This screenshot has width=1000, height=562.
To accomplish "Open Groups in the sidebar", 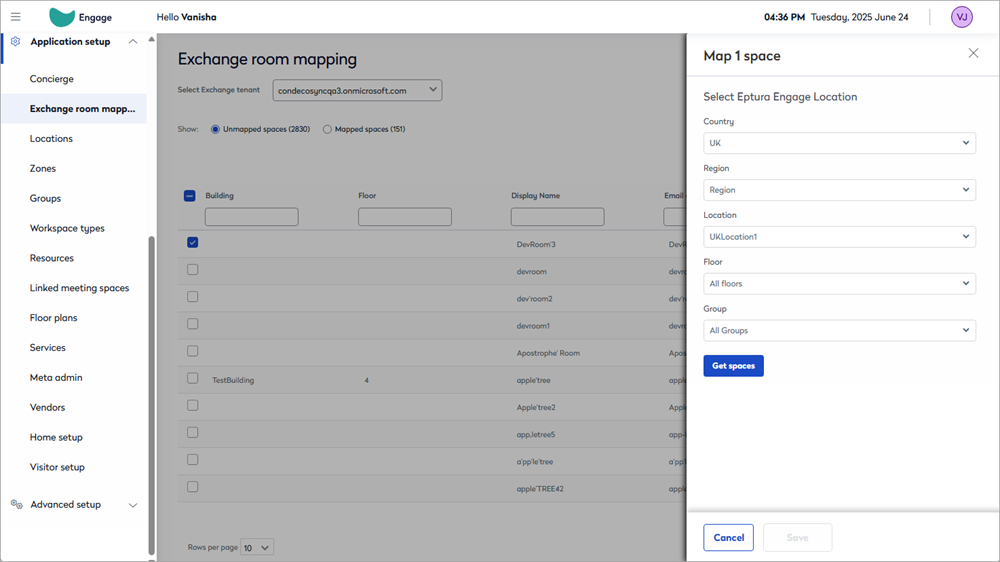I will click(45, 198).
